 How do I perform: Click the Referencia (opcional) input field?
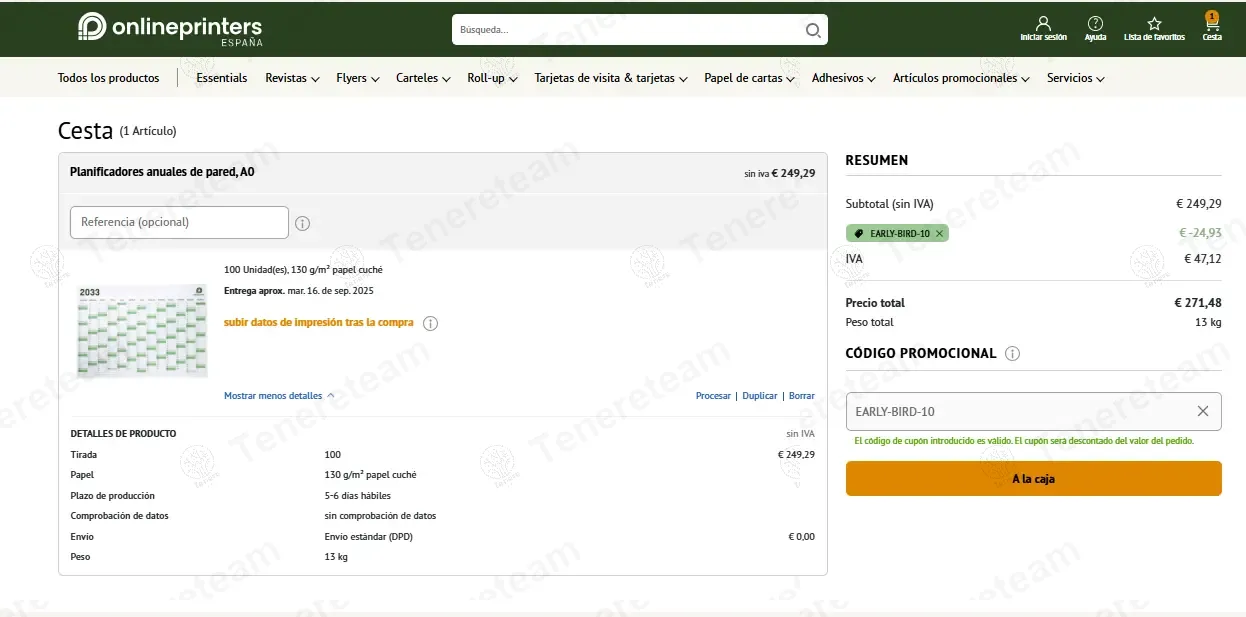[179, 222]
